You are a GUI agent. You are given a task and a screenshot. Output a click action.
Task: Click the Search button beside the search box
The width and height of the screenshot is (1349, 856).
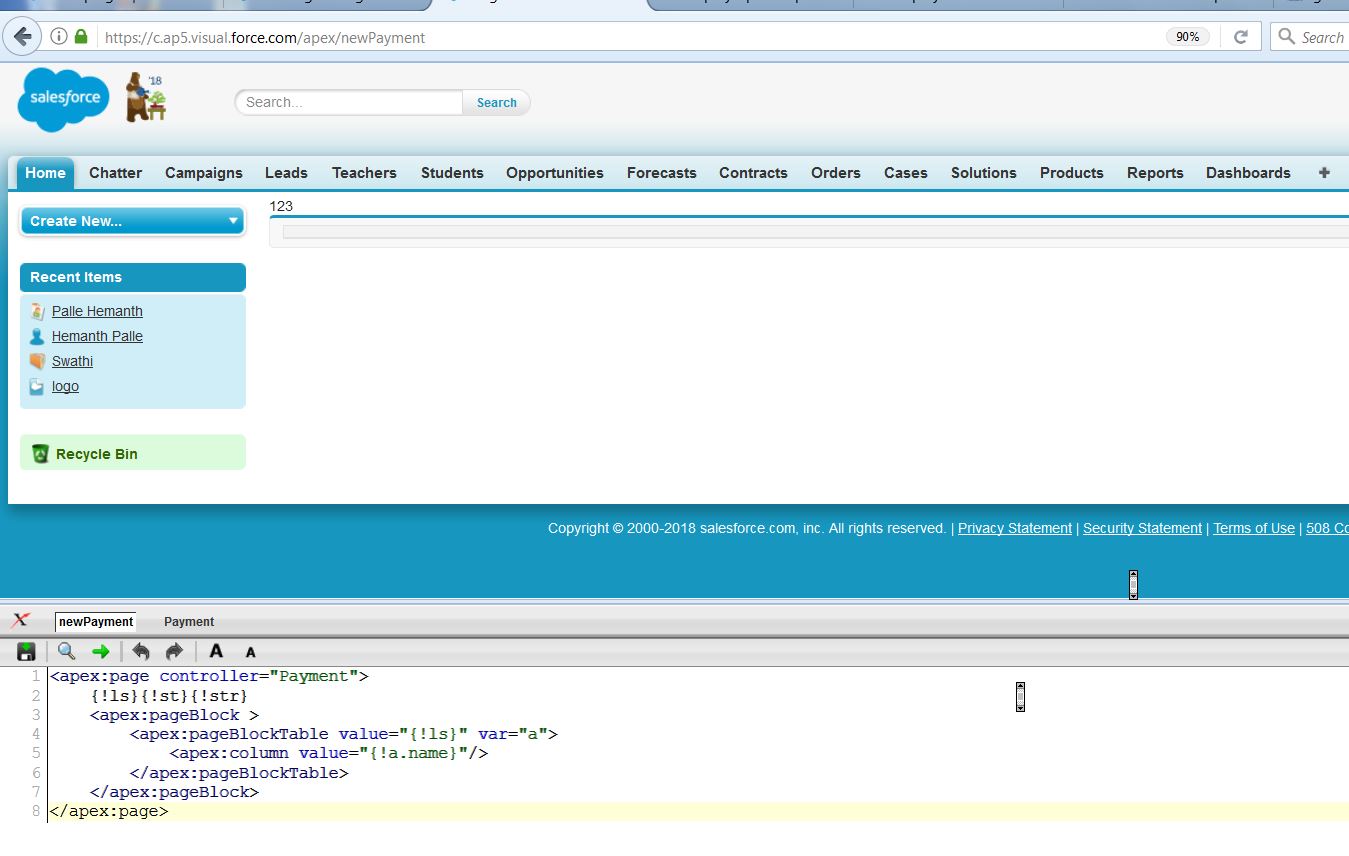[496, 102]
